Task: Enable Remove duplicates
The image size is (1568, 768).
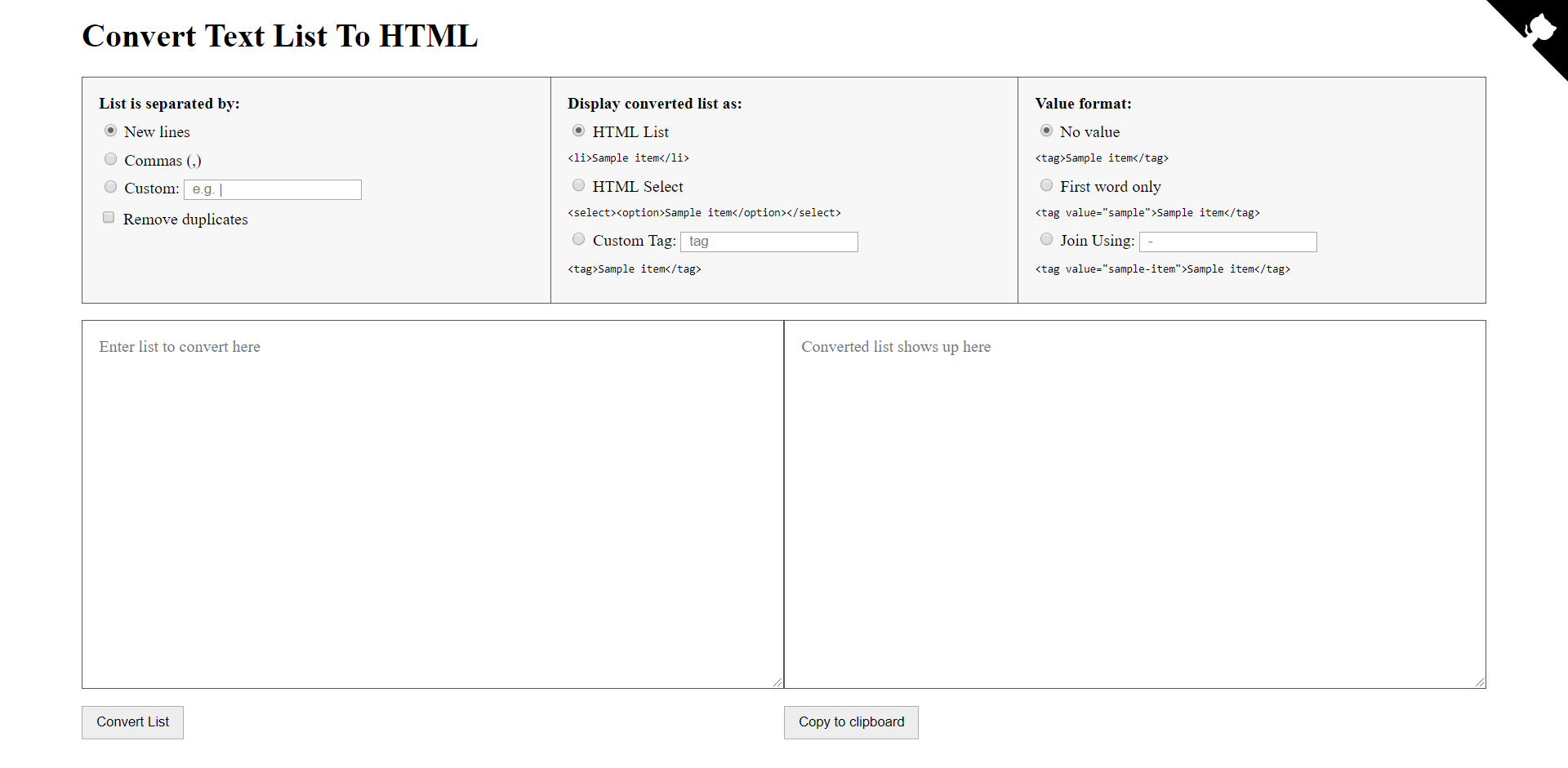Action: (x=109, y=217)
